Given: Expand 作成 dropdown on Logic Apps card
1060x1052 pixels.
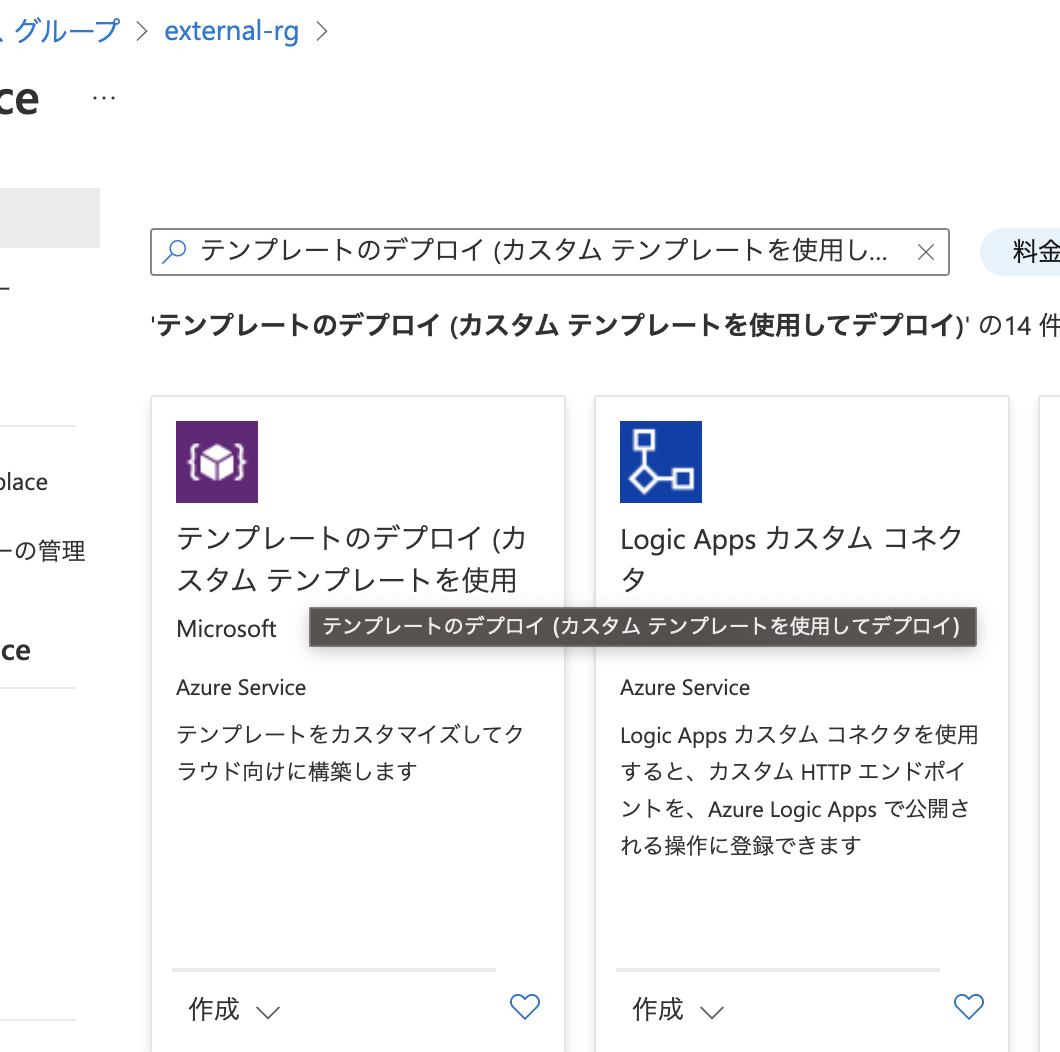Looking at the screenshot, I should point(678,1009).
